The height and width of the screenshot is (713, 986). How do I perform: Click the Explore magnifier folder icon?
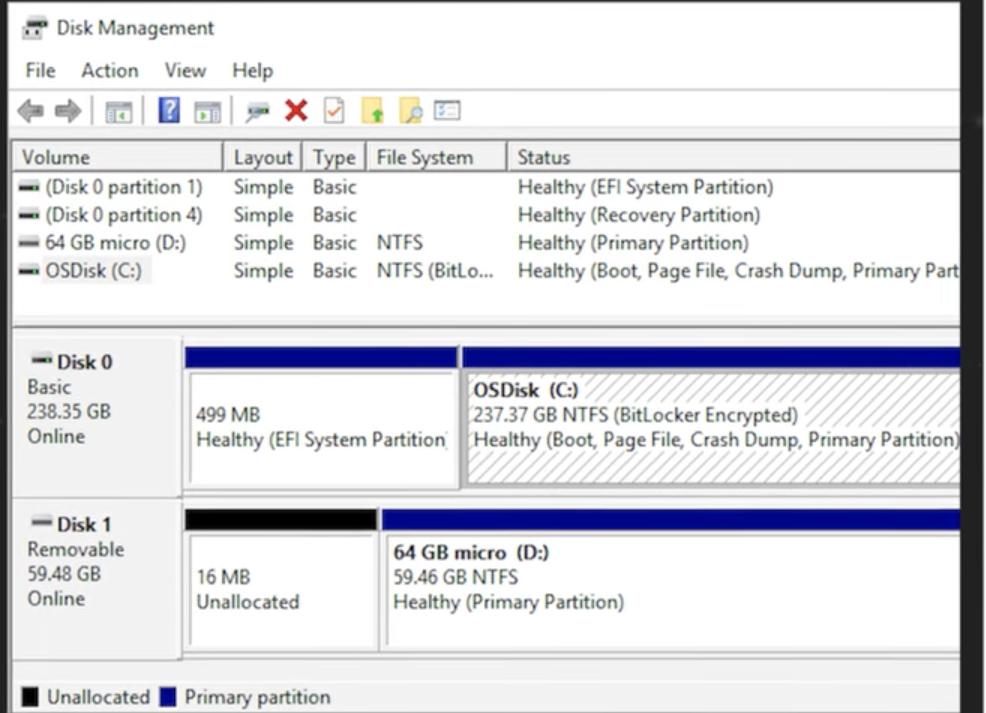point(411,111)
